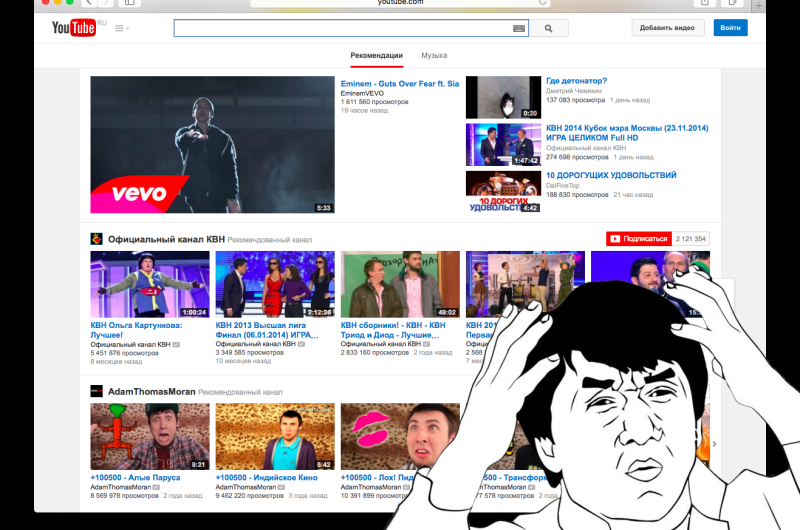The height and width of the screenshot is (530, 800).
Task: Switch to the Музыка tab
Action: pyautogui.click(x=434, y=56)
